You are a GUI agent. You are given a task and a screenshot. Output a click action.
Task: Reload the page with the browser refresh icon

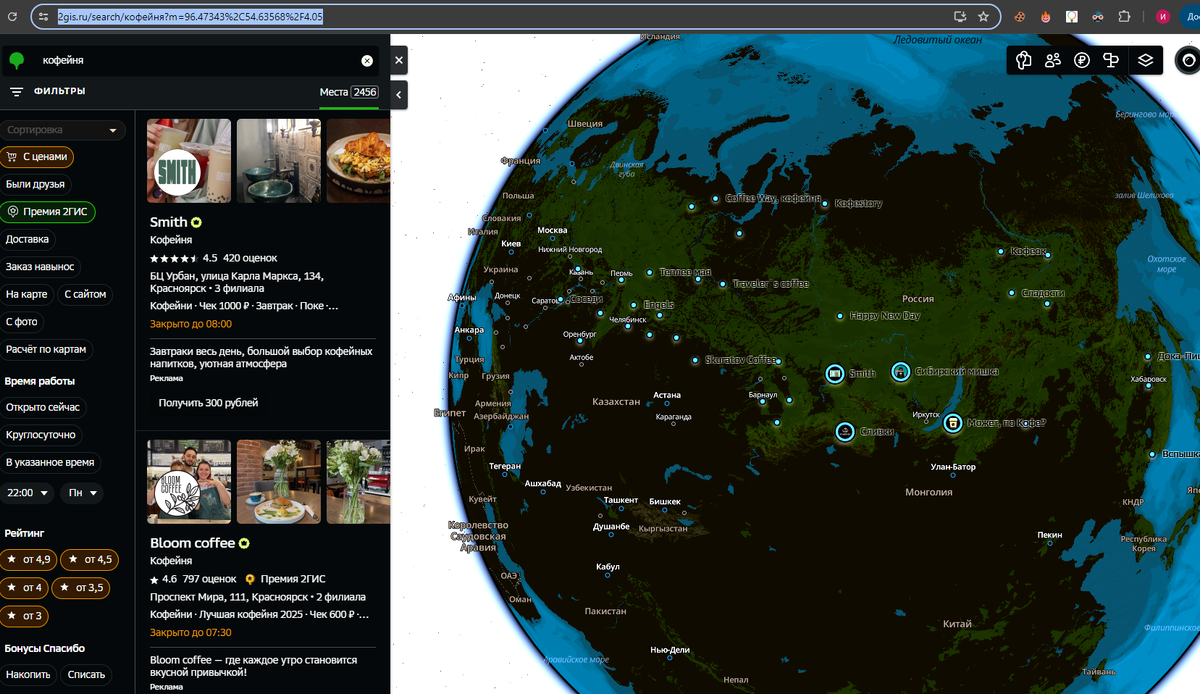(x=12, y=17)
